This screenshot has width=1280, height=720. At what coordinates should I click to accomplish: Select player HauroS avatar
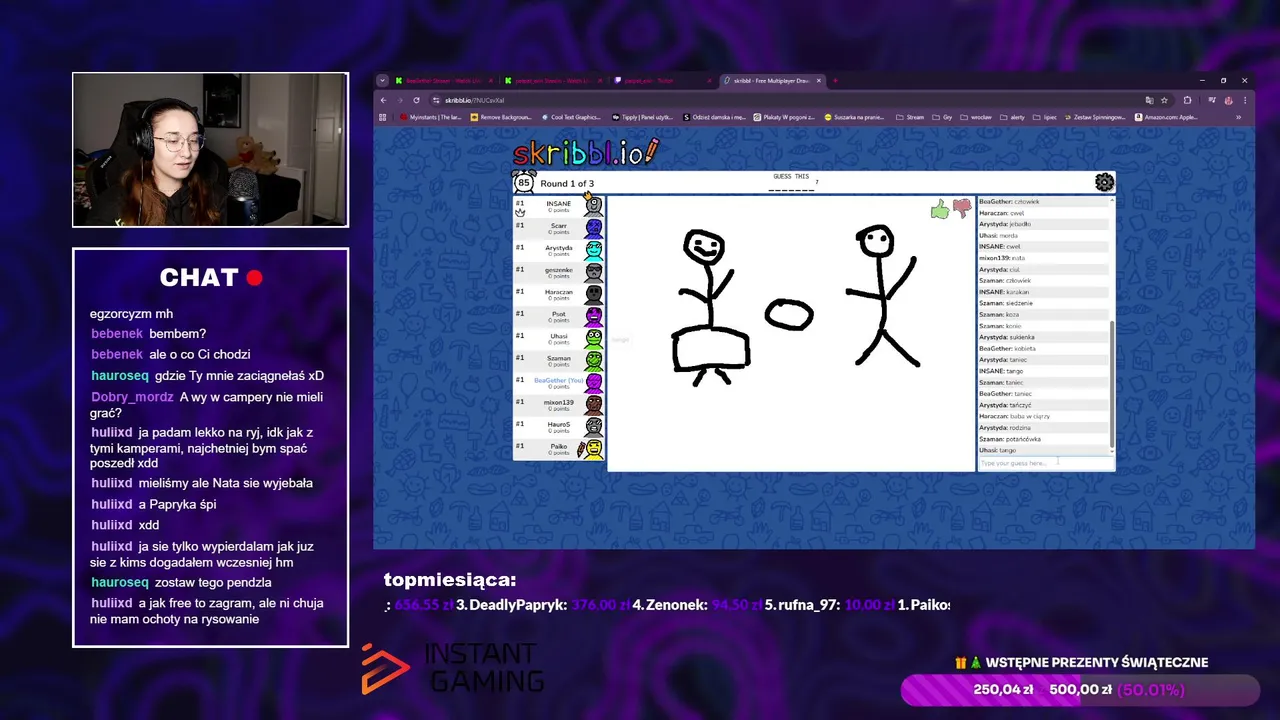pos(593,426)
